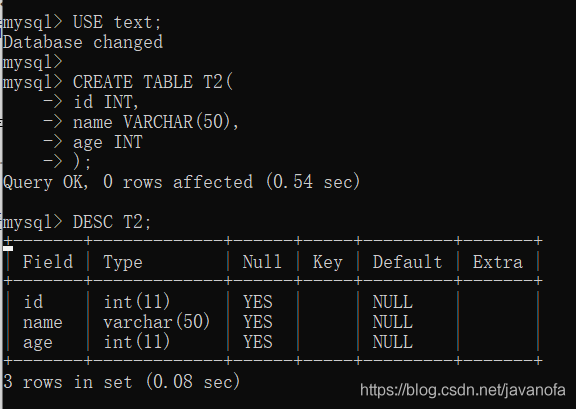
Task: Click the 'age' field cell in table
Action: click(37, 342)
